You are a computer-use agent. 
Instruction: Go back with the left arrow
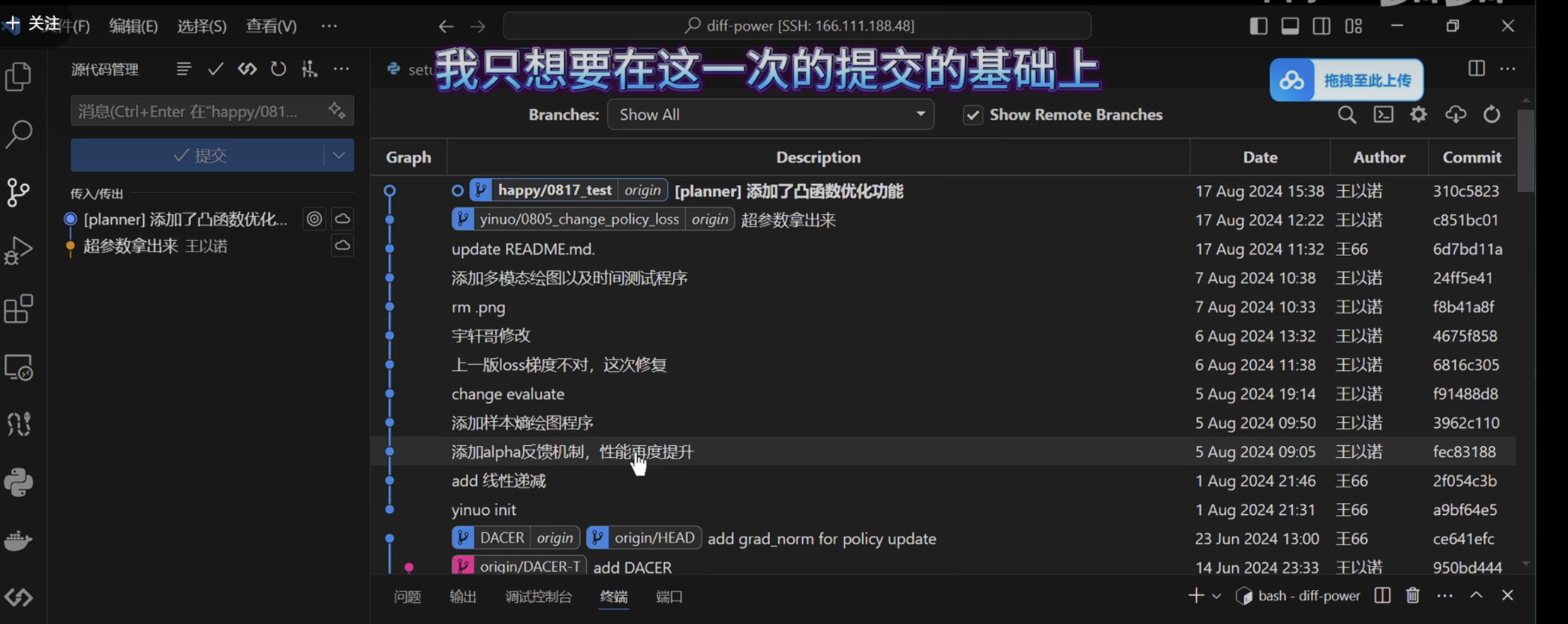(445, 26)
